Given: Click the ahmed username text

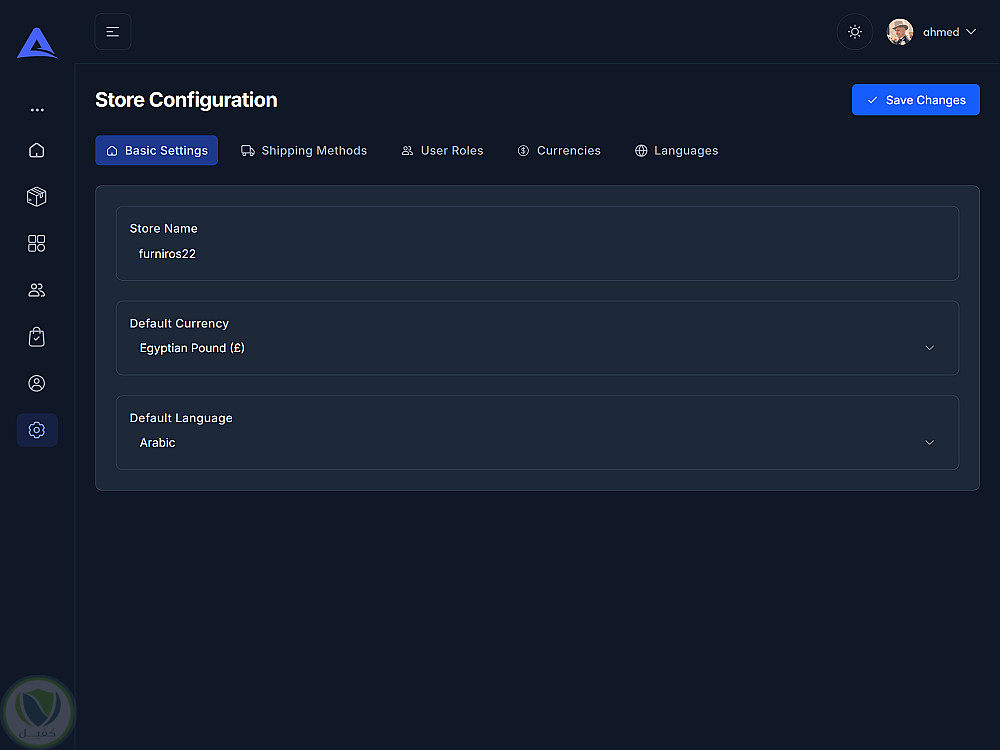Looking at the screenshot, I should 941,32.
